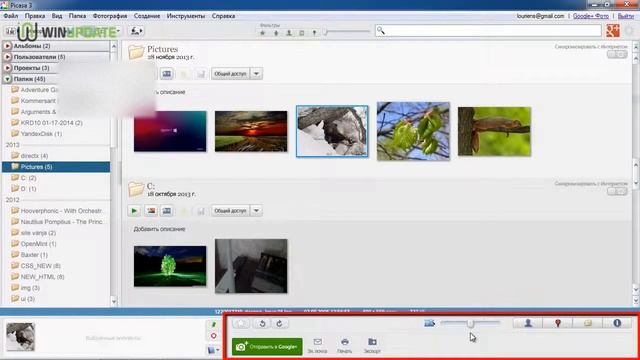Select the snowy tree squirrel thumbnail
The image size is (640, 360).
(332, 131)
